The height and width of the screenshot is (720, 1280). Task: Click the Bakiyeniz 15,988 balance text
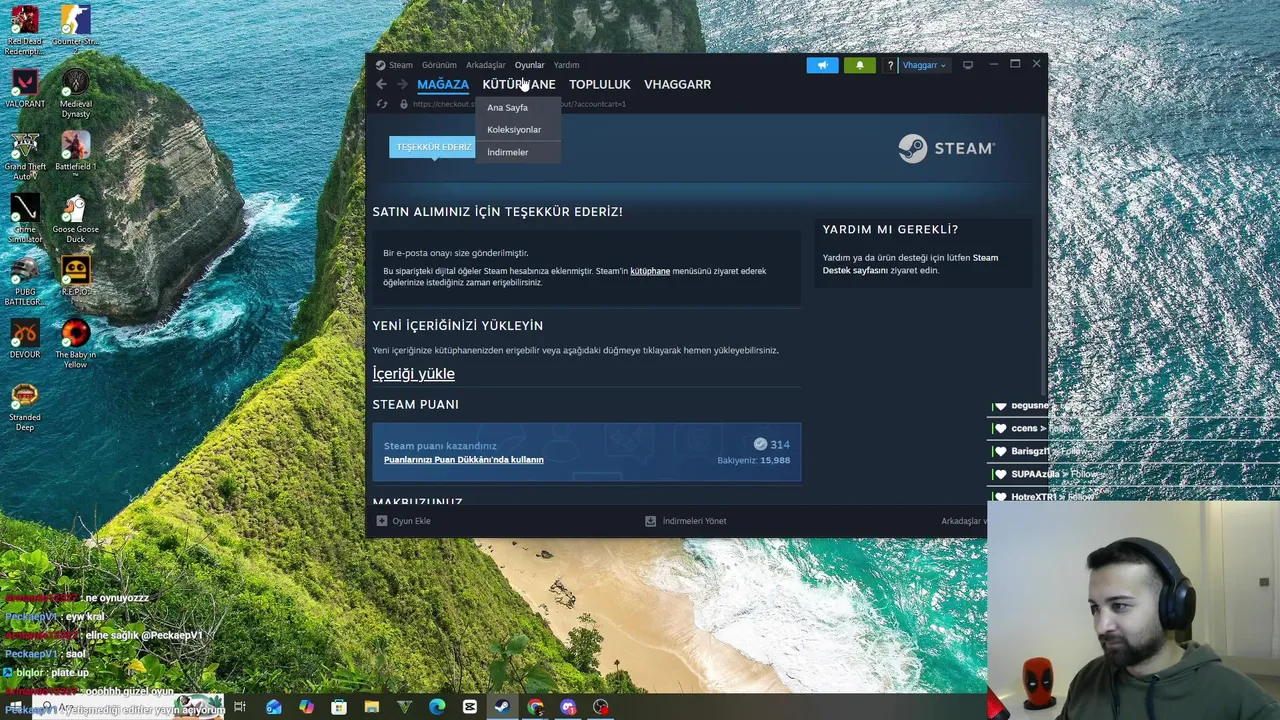pyautogui.click(x=753, y=460)
